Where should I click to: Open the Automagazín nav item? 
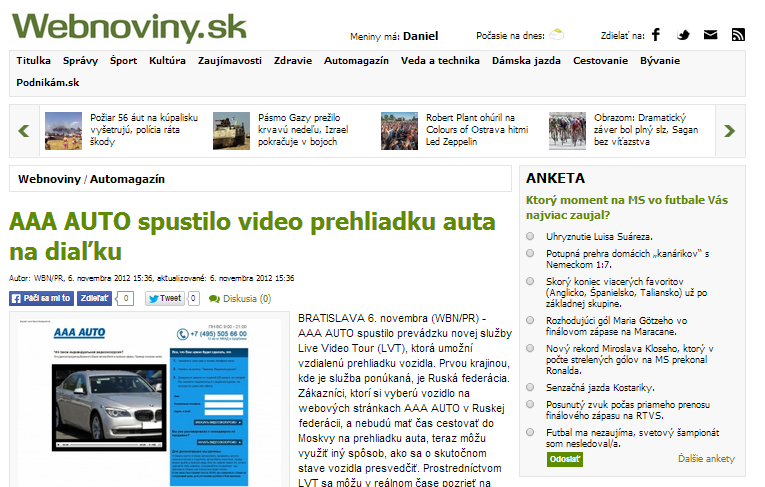pos(357,61)
